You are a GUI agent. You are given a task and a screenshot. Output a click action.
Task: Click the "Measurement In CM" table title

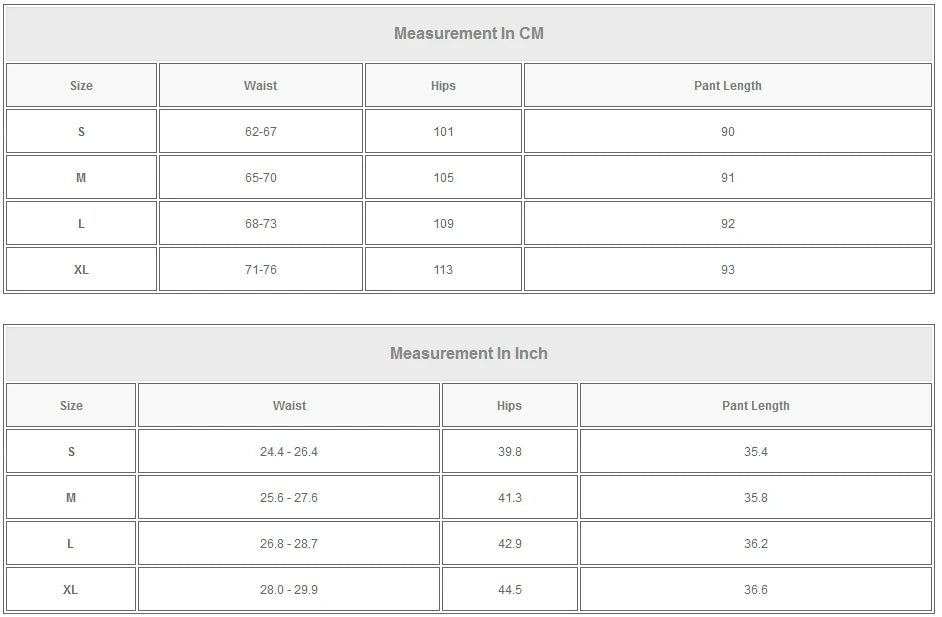click(x=469, y=33)
